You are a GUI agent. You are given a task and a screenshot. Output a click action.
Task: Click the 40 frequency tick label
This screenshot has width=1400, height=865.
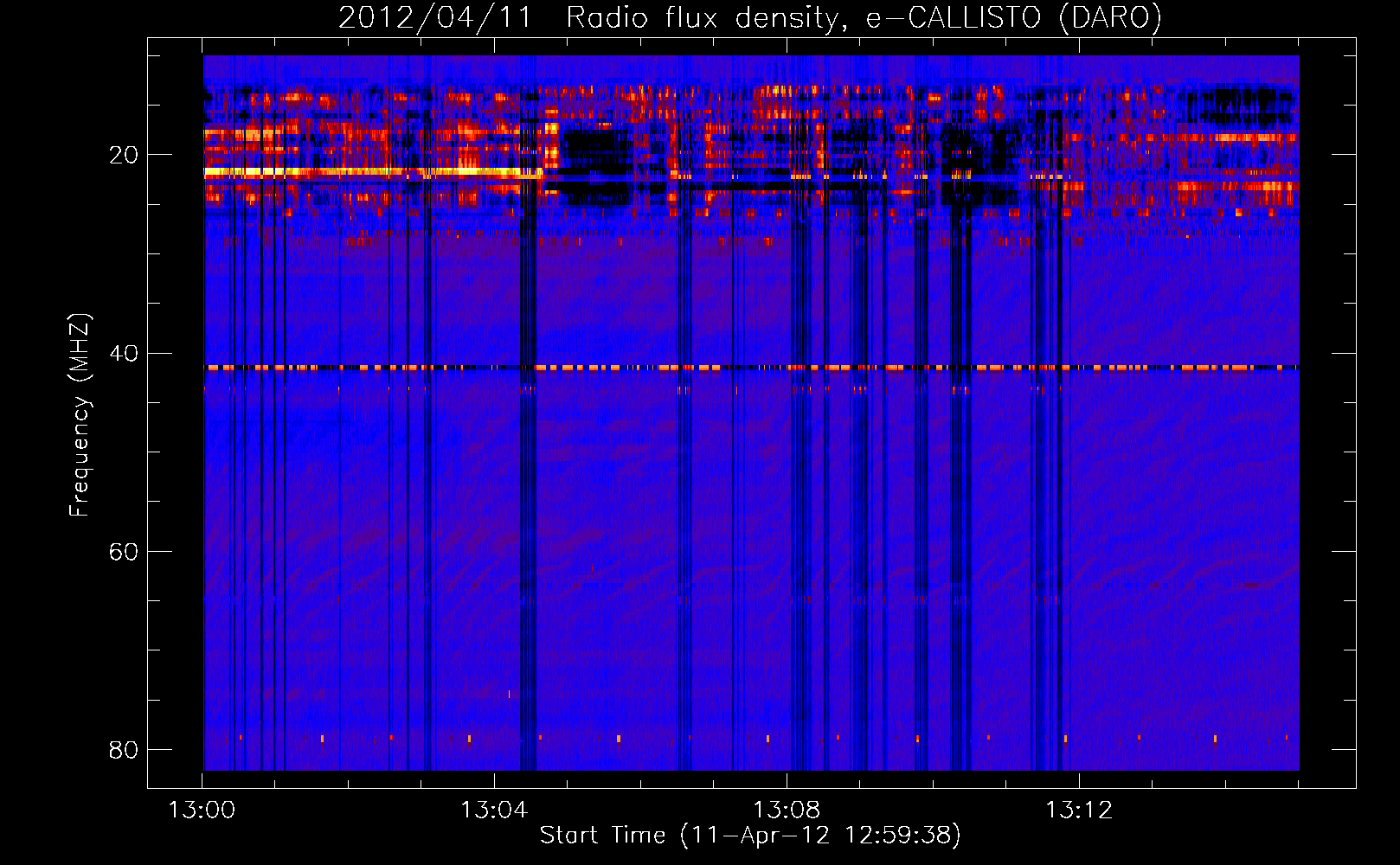coord(124,354)
